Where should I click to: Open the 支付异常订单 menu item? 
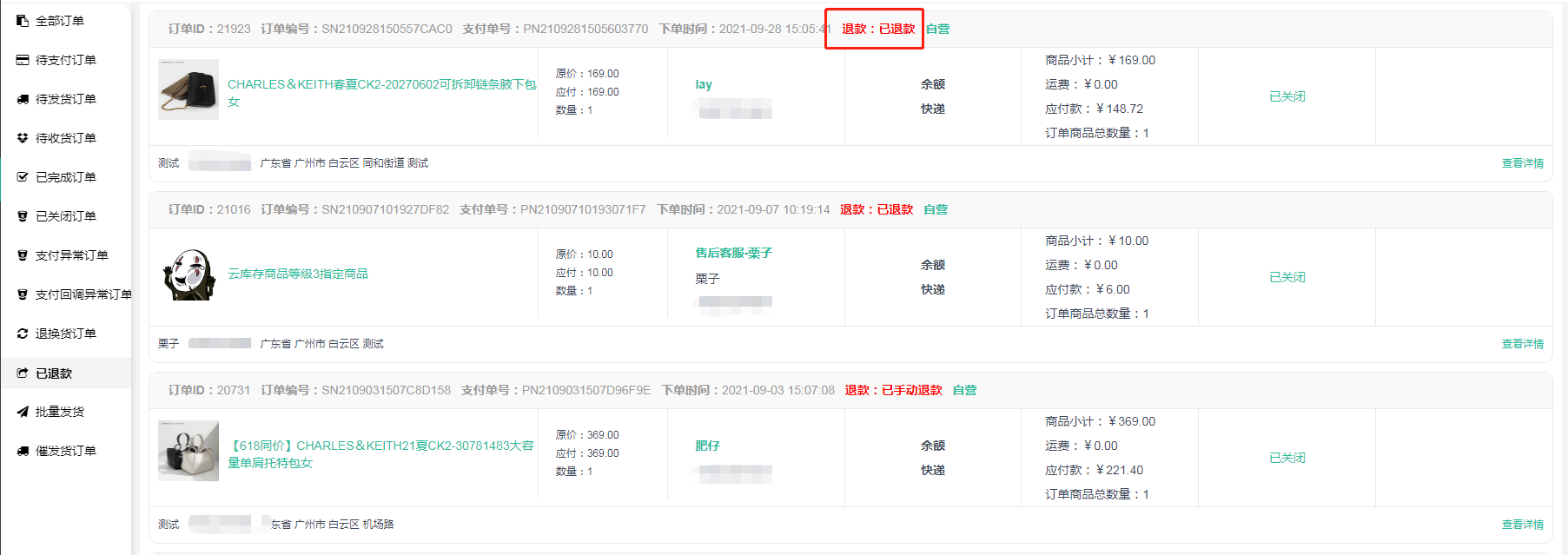(71, 255)
